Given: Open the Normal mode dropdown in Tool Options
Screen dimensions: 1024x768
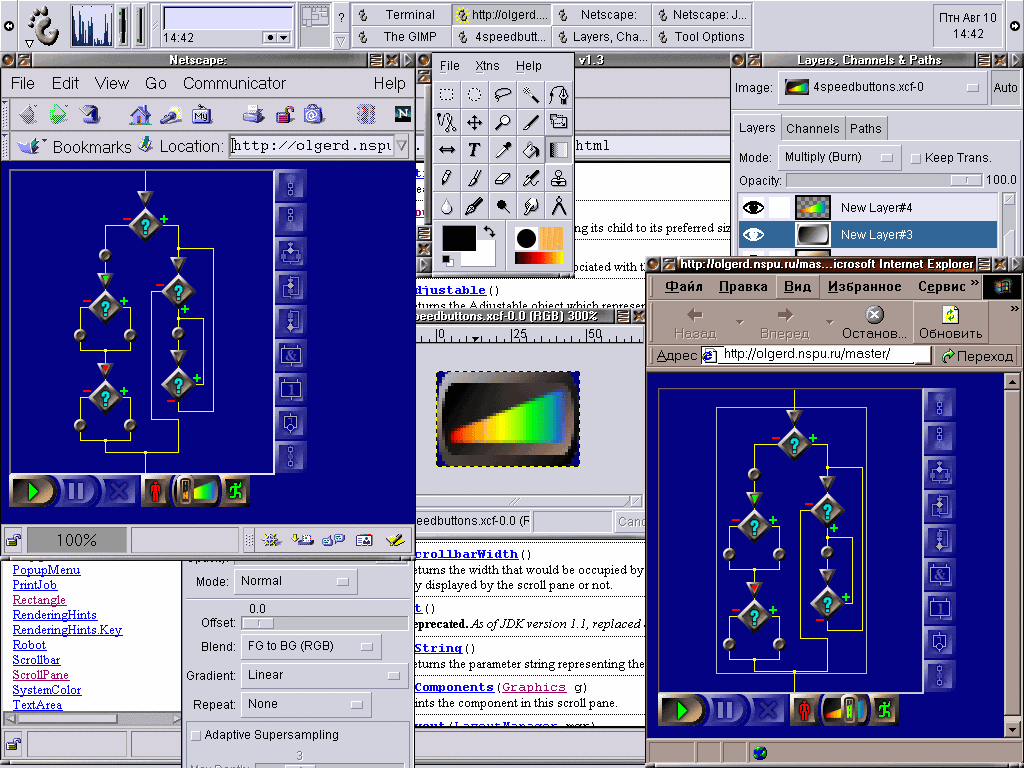Looking at the screenshot, I should pos(295,581).
